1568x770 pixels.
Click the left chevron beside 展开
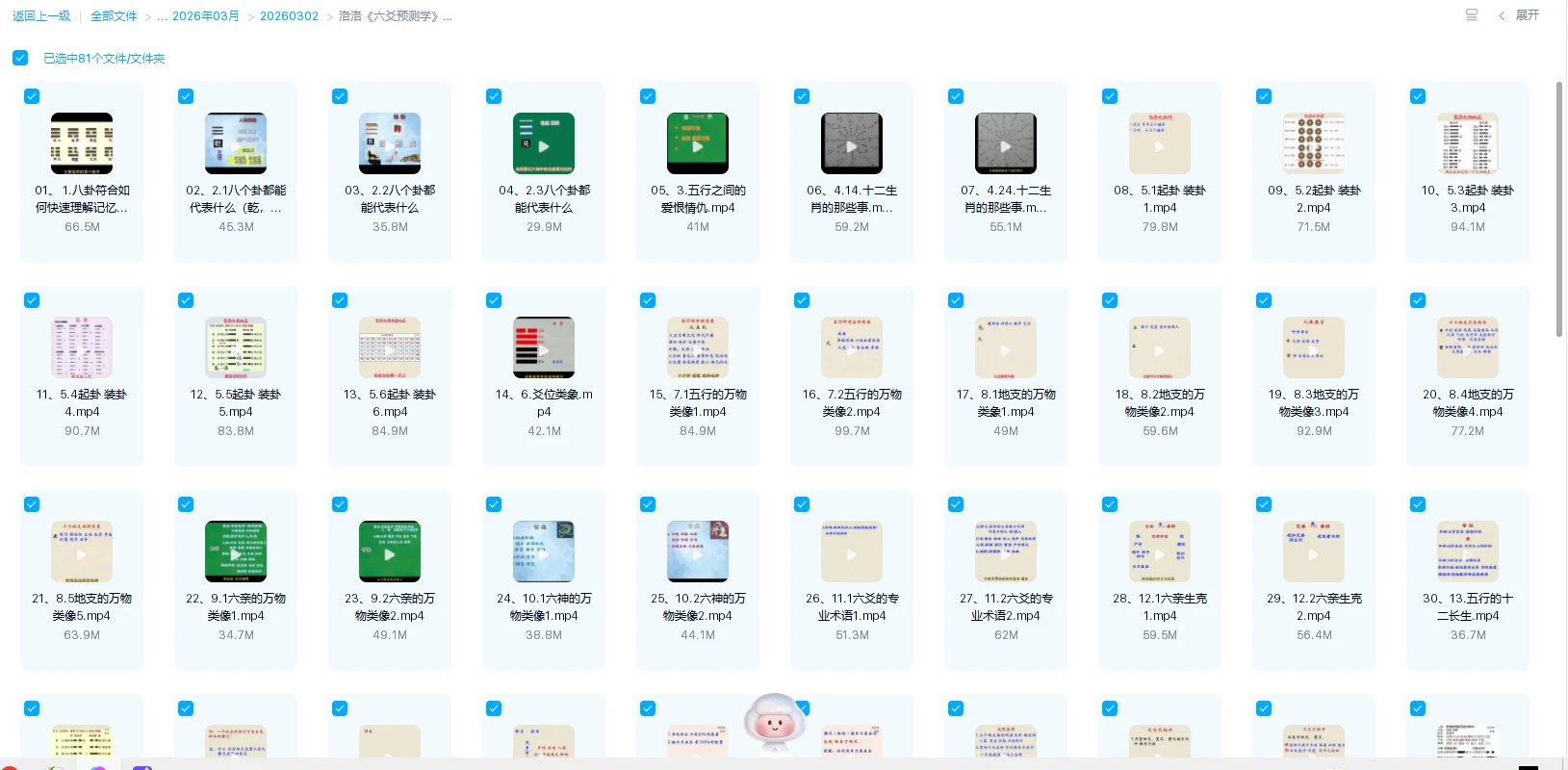click(x=1502, y=15)
